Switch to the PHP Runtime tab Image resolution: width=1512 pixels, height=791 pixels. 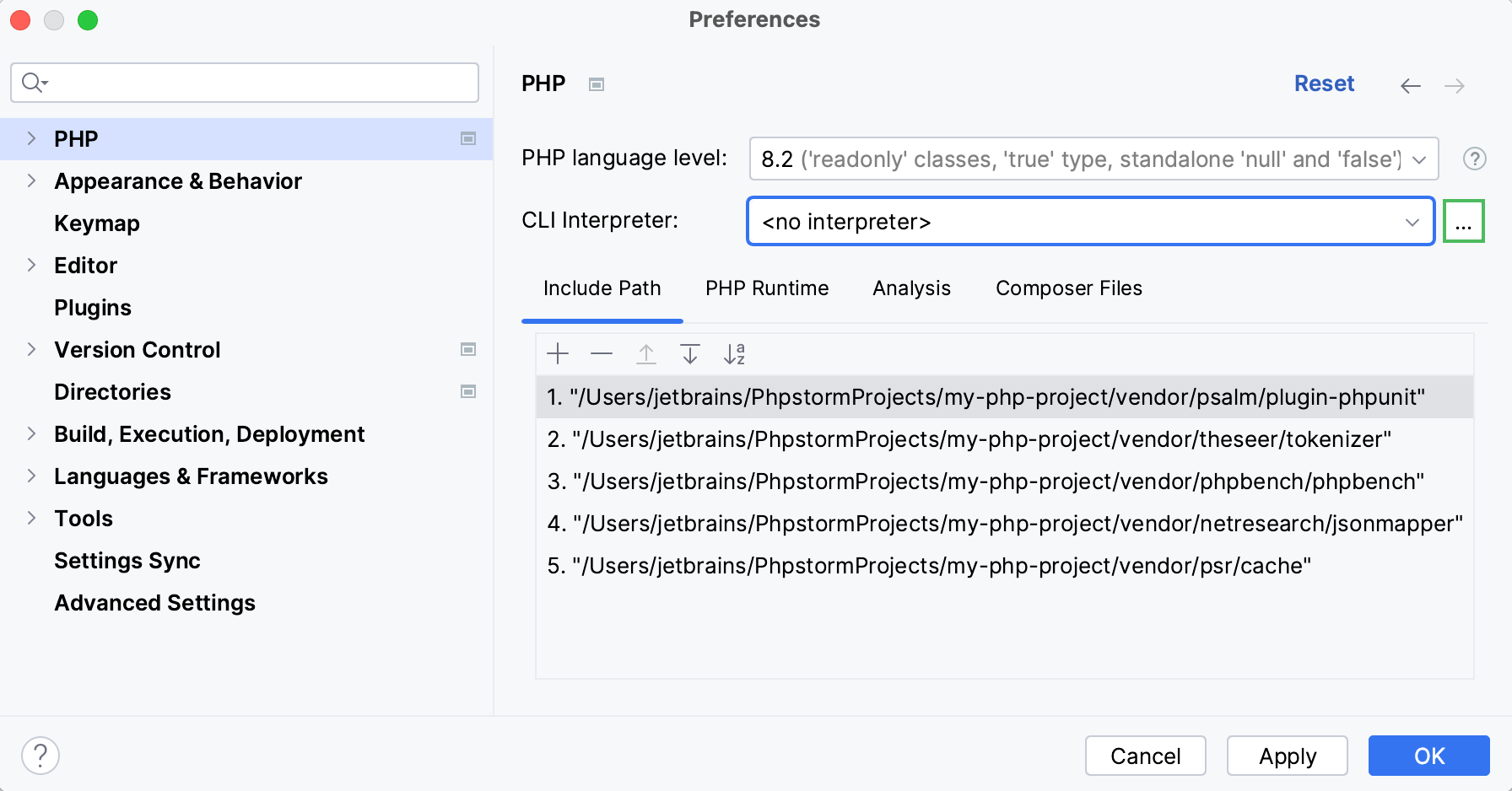(766, 288)
